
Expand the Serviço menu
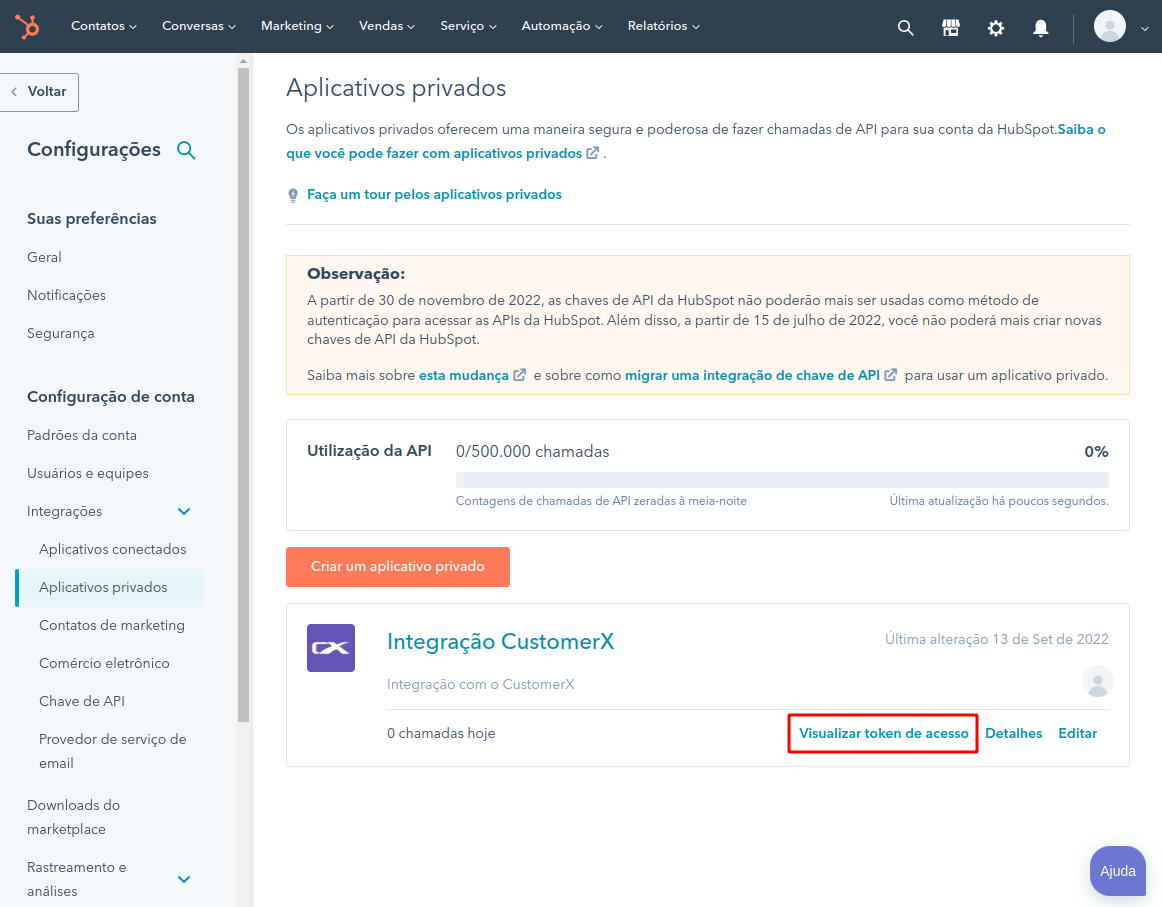tap(468, 26)
